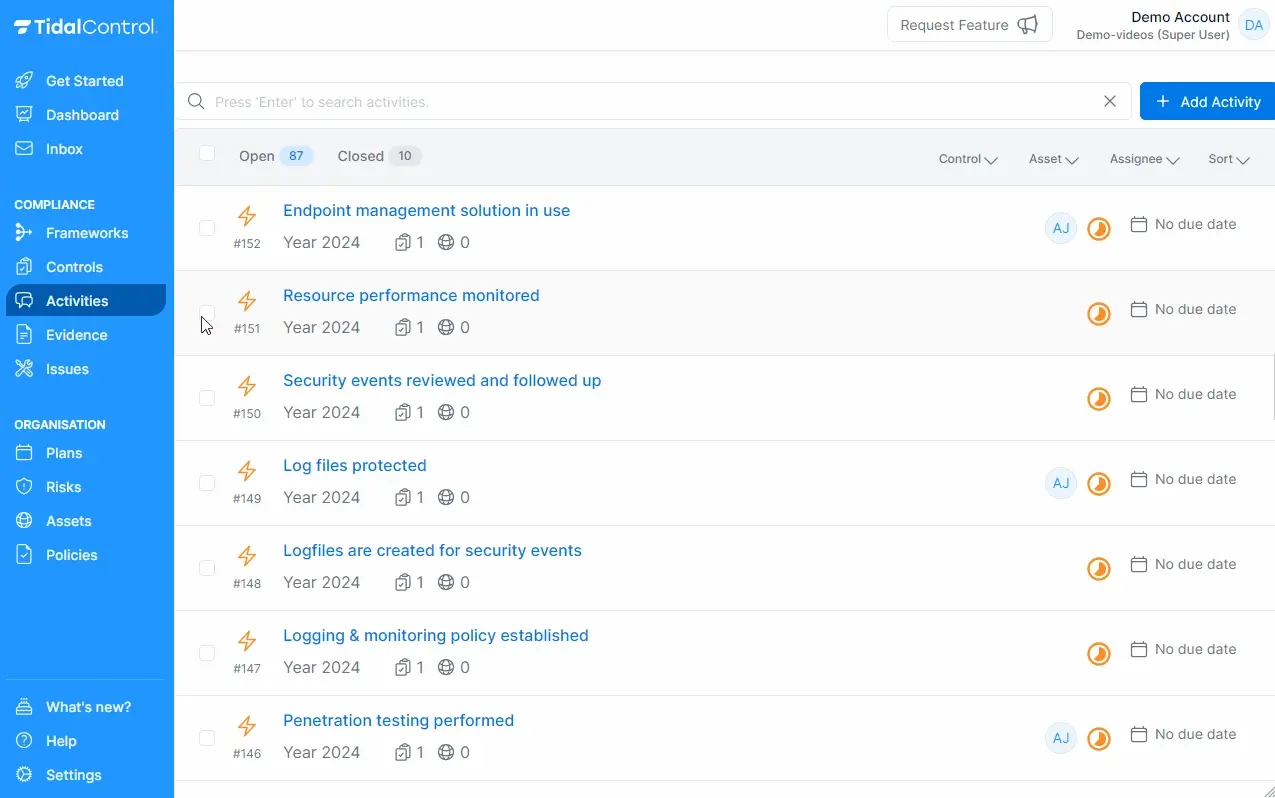The height and width of the screenshot is (798, 1275).
Task: Click the Evidence document icon
Action: coord(24,335)
